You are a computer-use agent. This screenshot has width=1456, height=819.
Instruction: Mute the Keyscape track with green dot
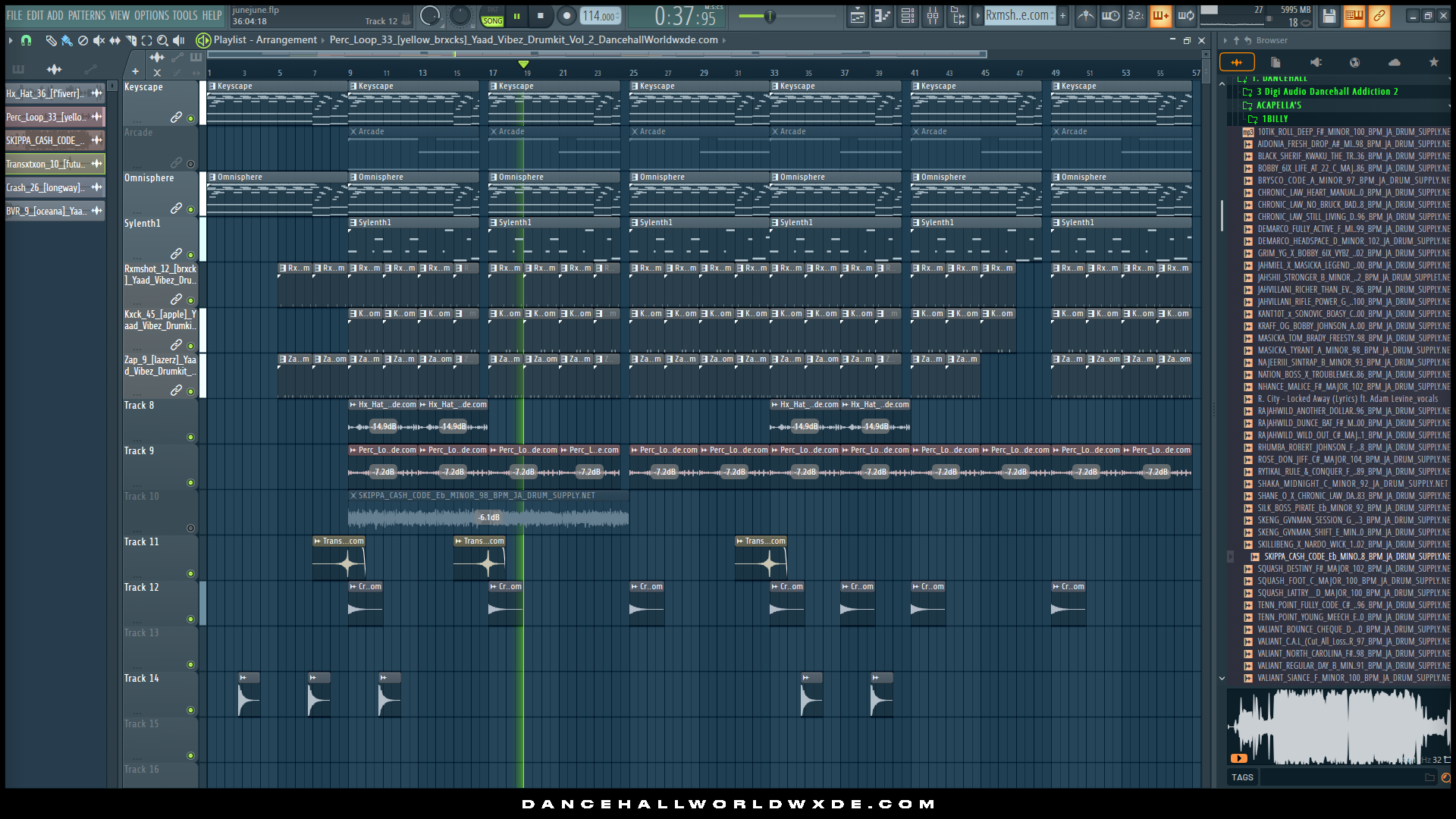point(190,119)
